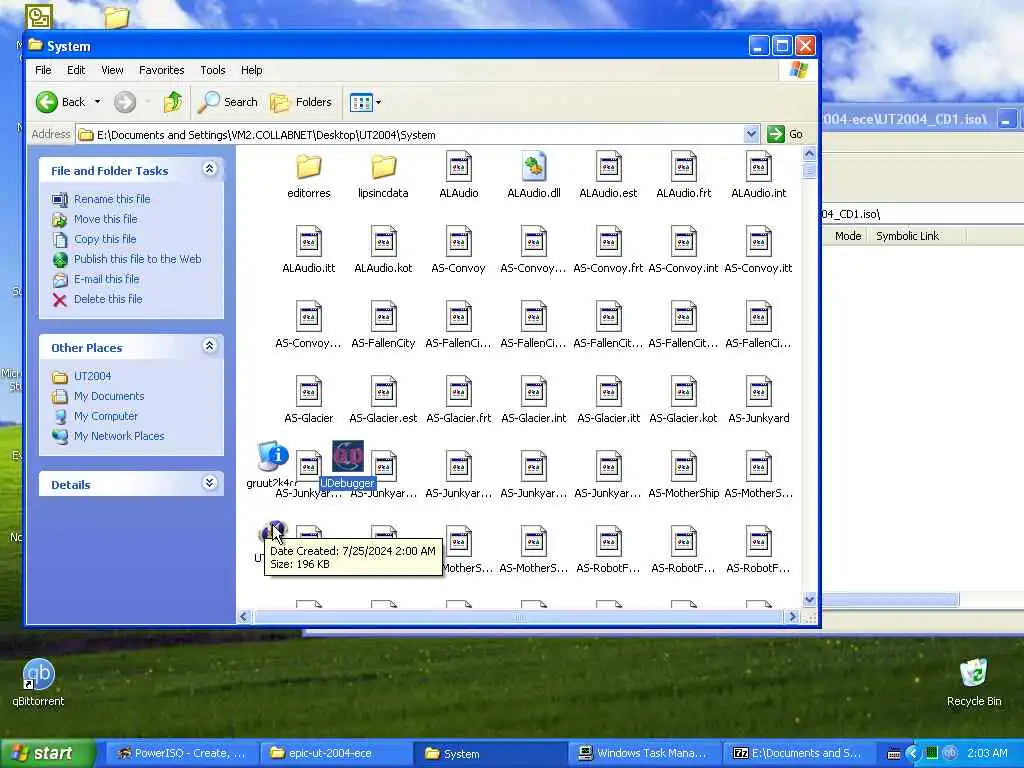Select the AS-MotherShip file icon

pyautogui.click(x=684, y=467)
